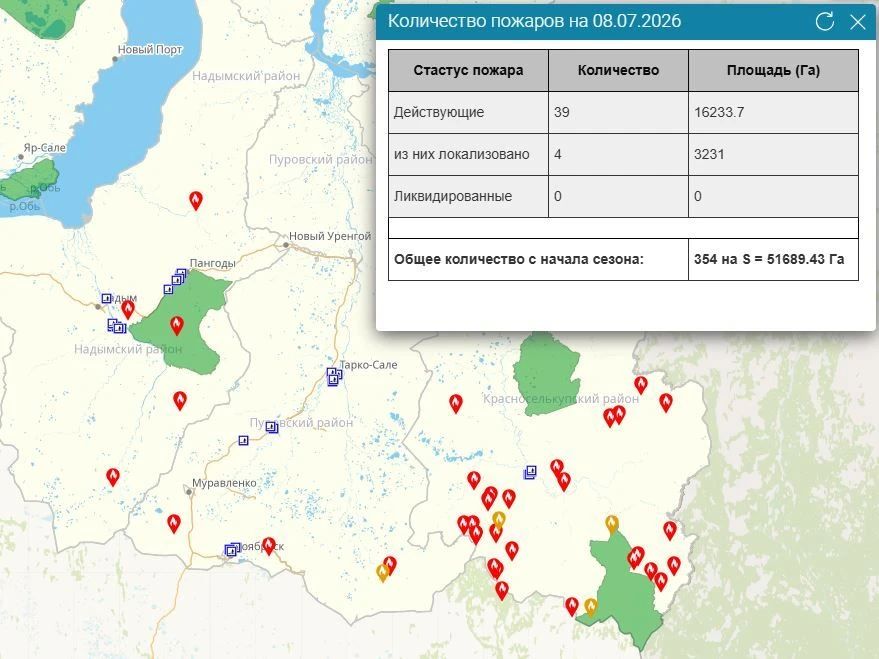Click the Ликвидированные row label

[x=453, y=196]
